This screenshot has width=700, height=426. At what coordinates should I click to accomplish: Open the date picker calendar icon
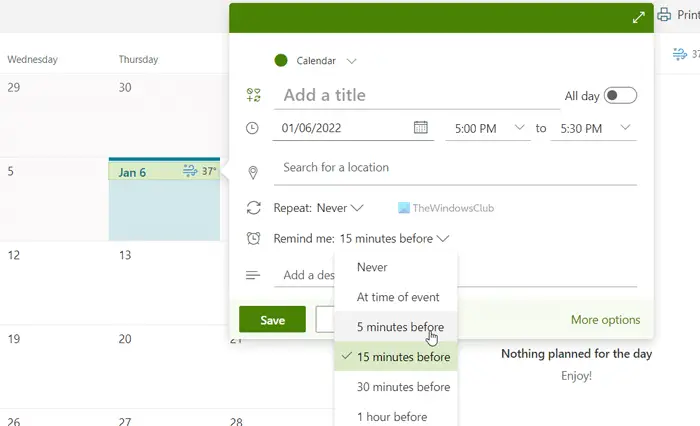[x=421, y=127]
